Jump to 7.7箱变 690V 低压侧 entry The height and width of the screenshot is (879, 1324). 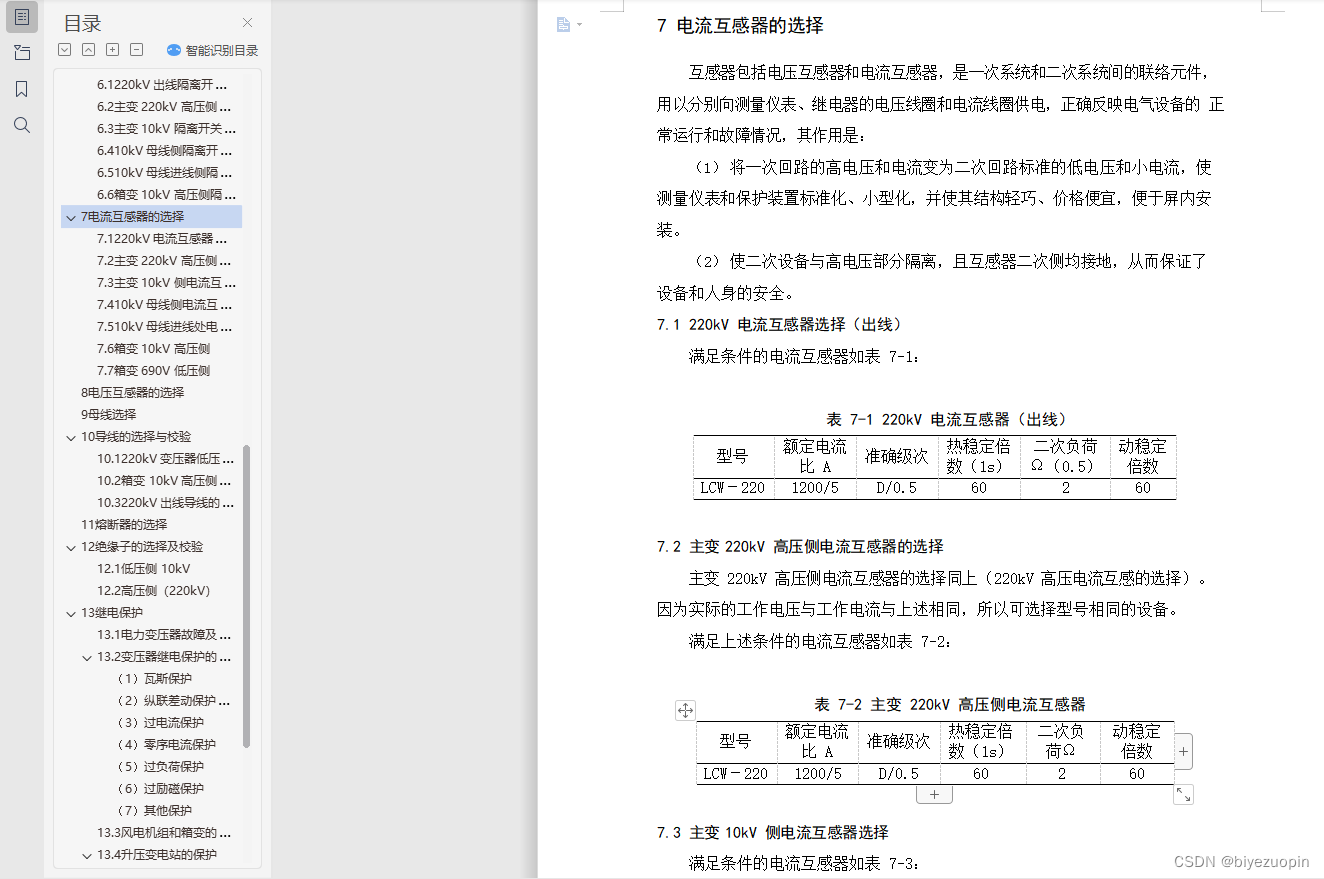coord(153,371)
